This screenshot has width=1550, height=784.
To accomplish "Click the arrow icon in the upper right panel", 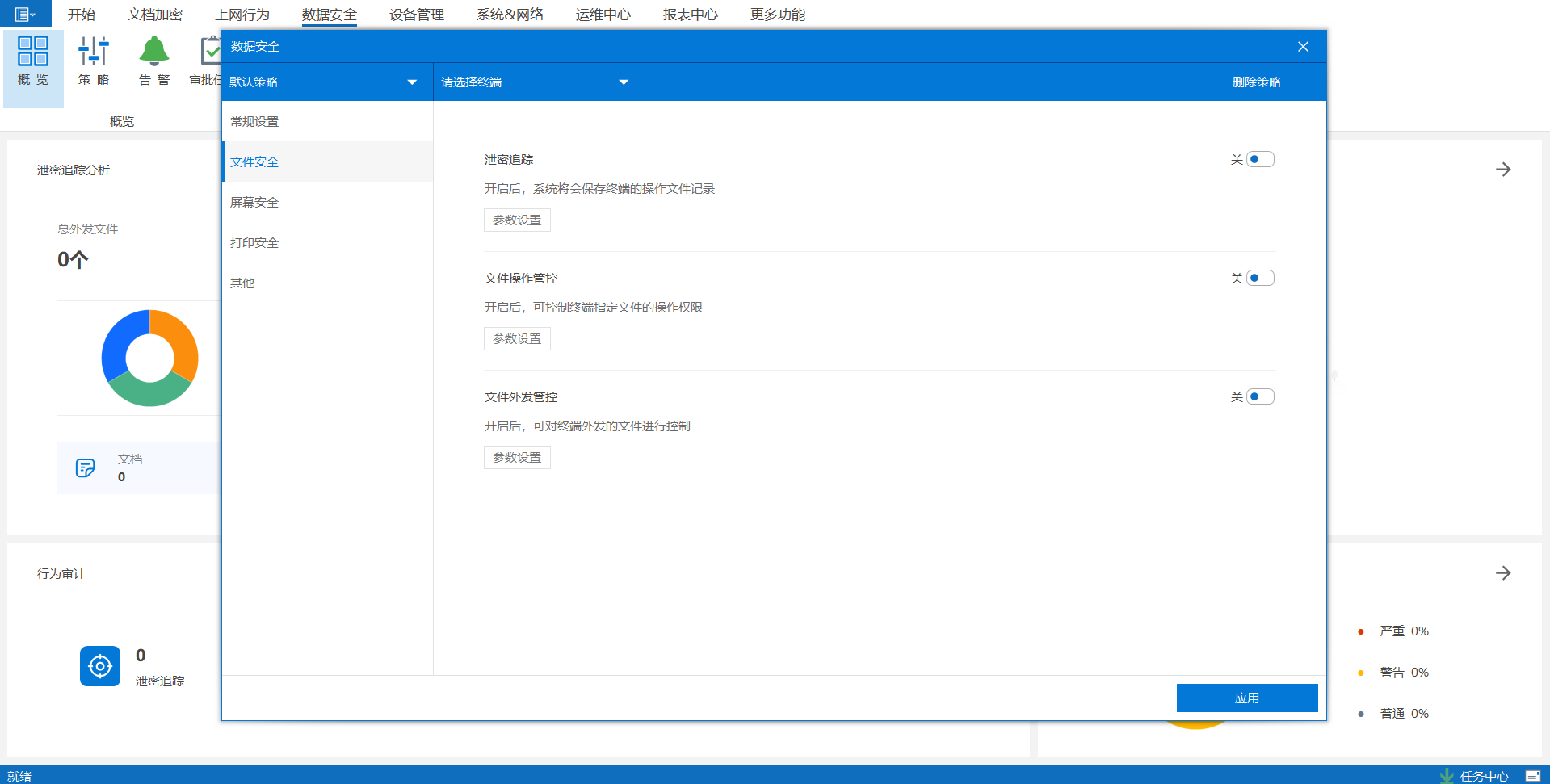I will click(x=1502, y=170).
